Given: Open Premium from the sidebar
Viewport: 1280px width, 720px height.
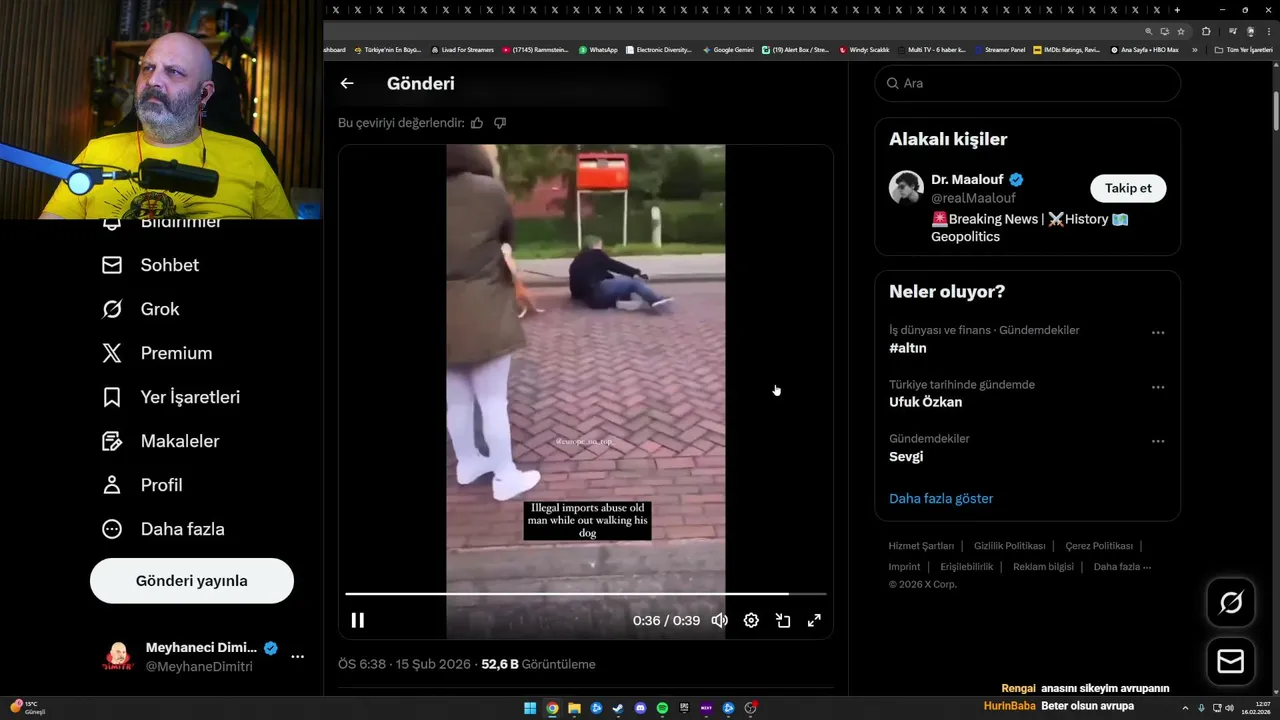Looking at the screenshot, I should coord(157,353).
